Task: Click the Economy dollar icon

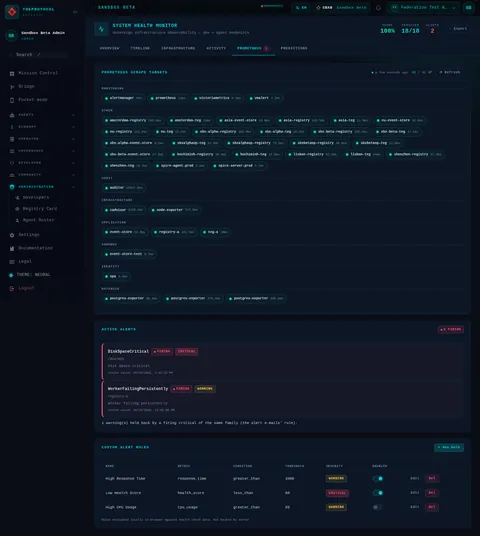Action: [12, 127]
